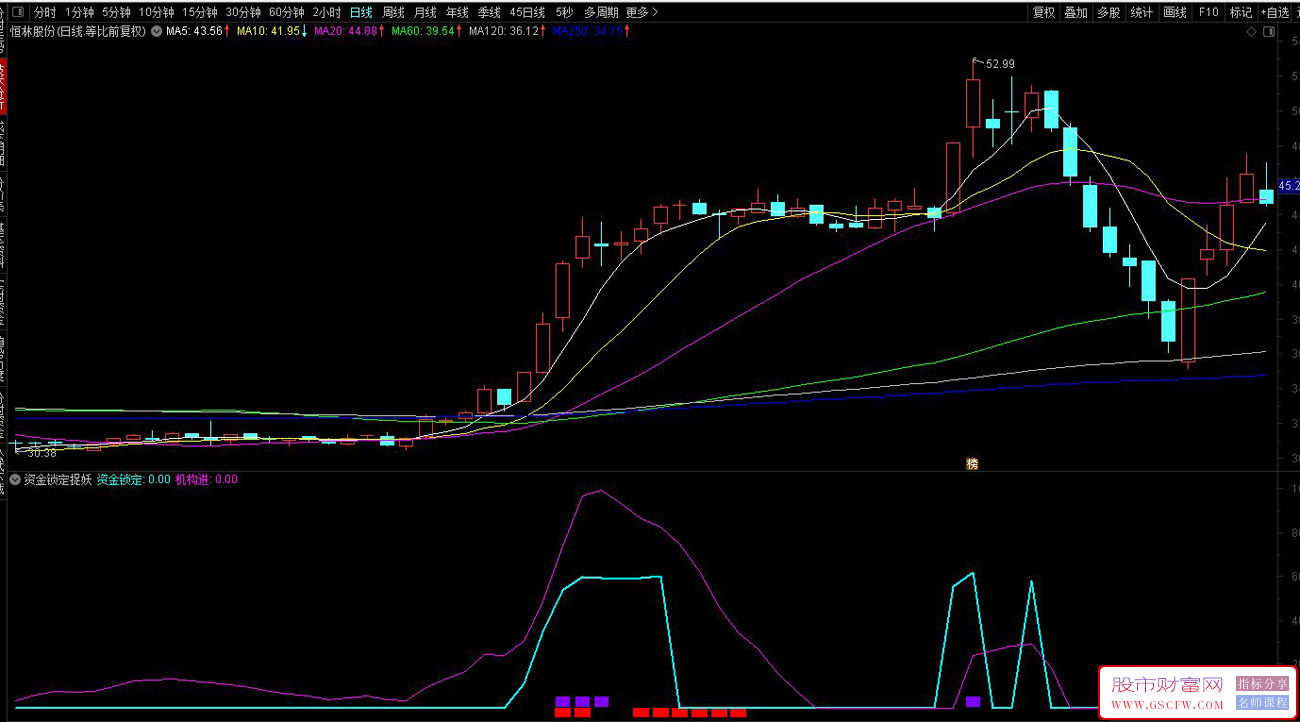Open the 更多 periods expander
Image resolution: width=1300 pixels, height=722 pixels.
pos(641,13)
